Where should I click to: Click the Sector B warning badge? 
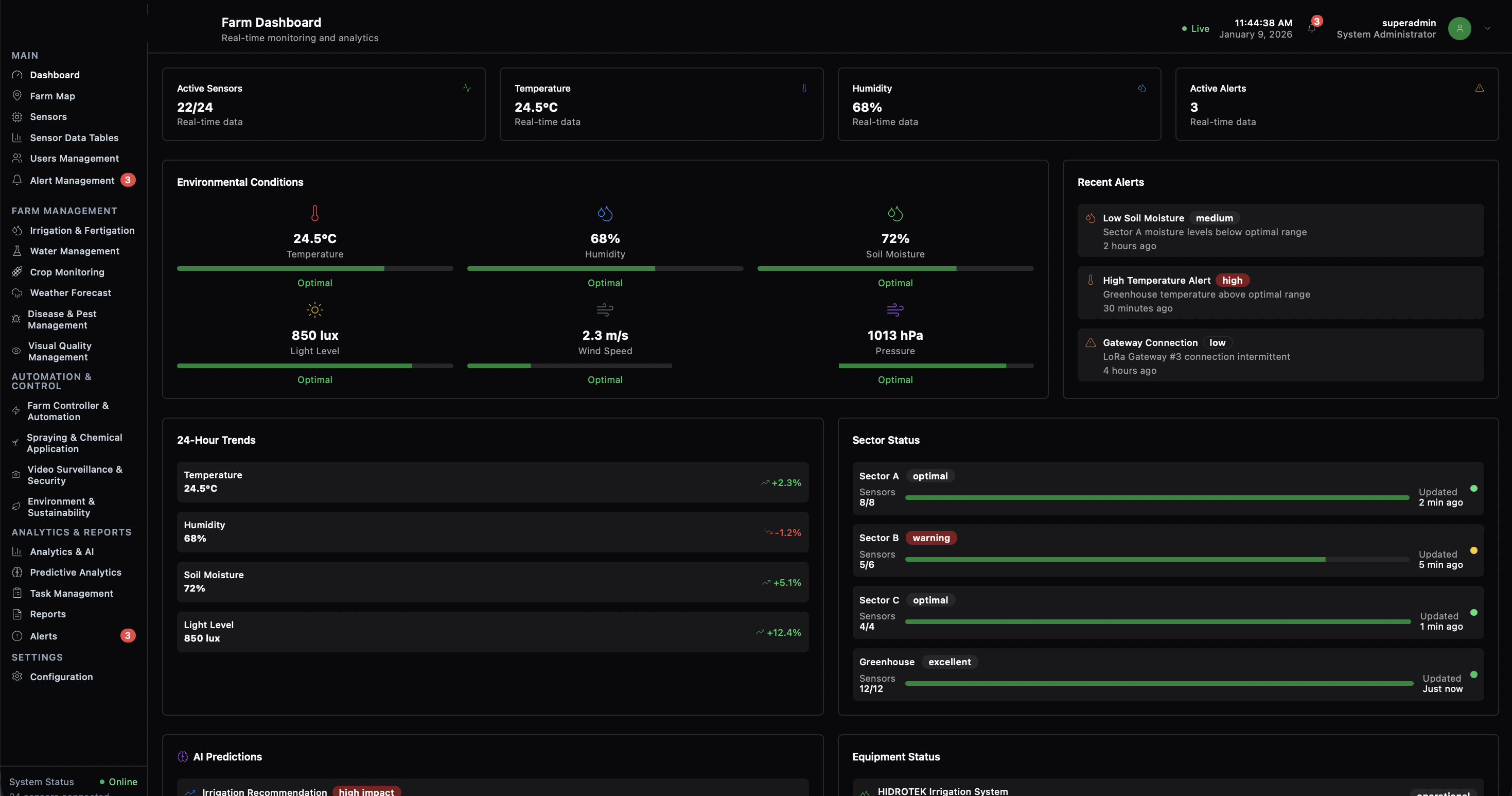coord(931,537)
